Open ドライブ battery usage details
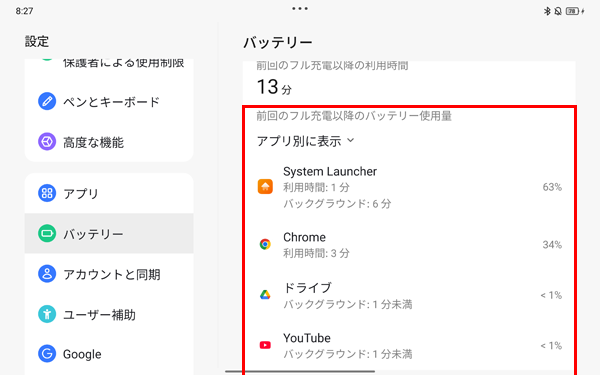 409,295
